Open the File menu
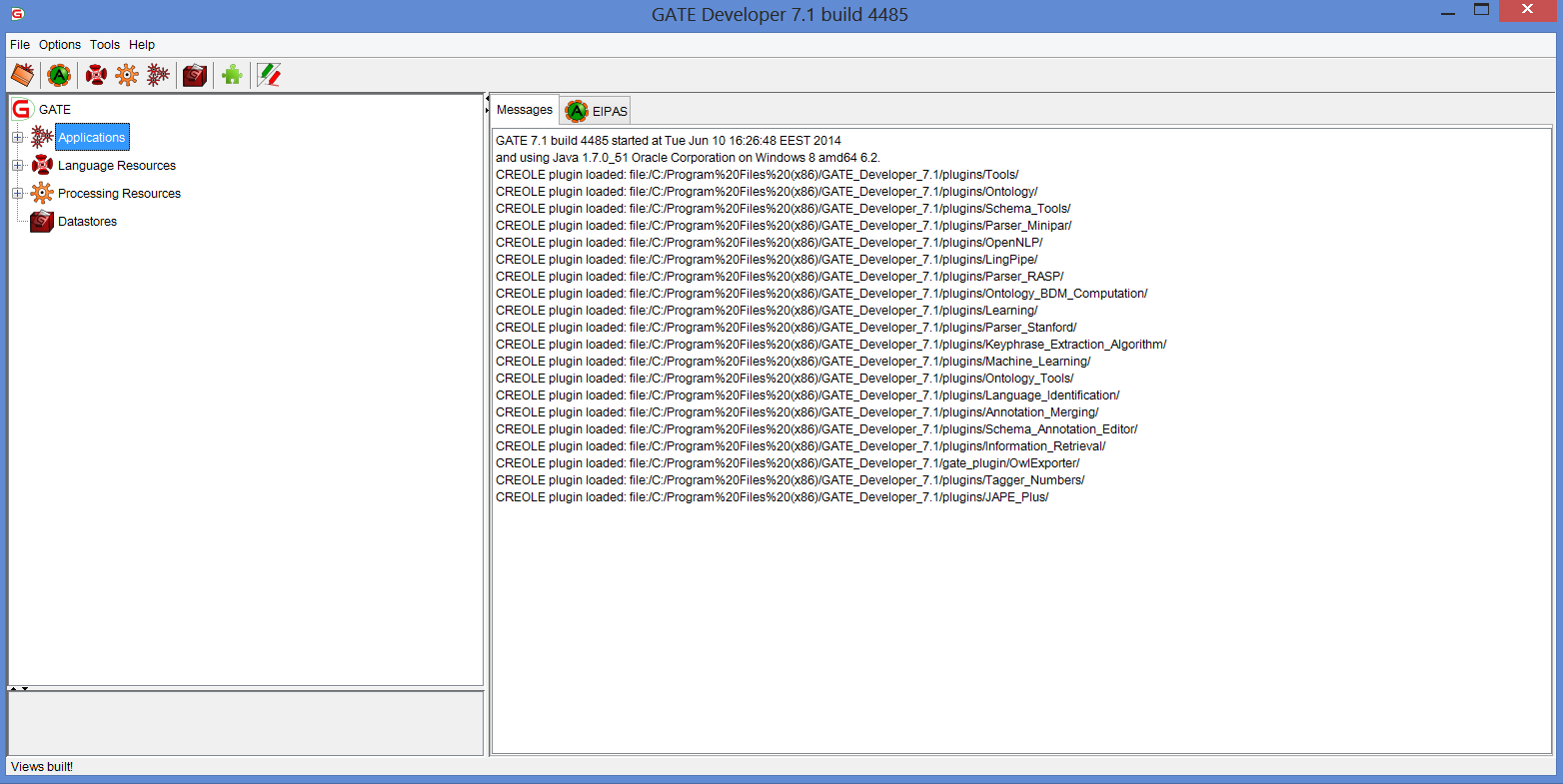Viewport: 1563px width, 784px height. click(20, 45)
